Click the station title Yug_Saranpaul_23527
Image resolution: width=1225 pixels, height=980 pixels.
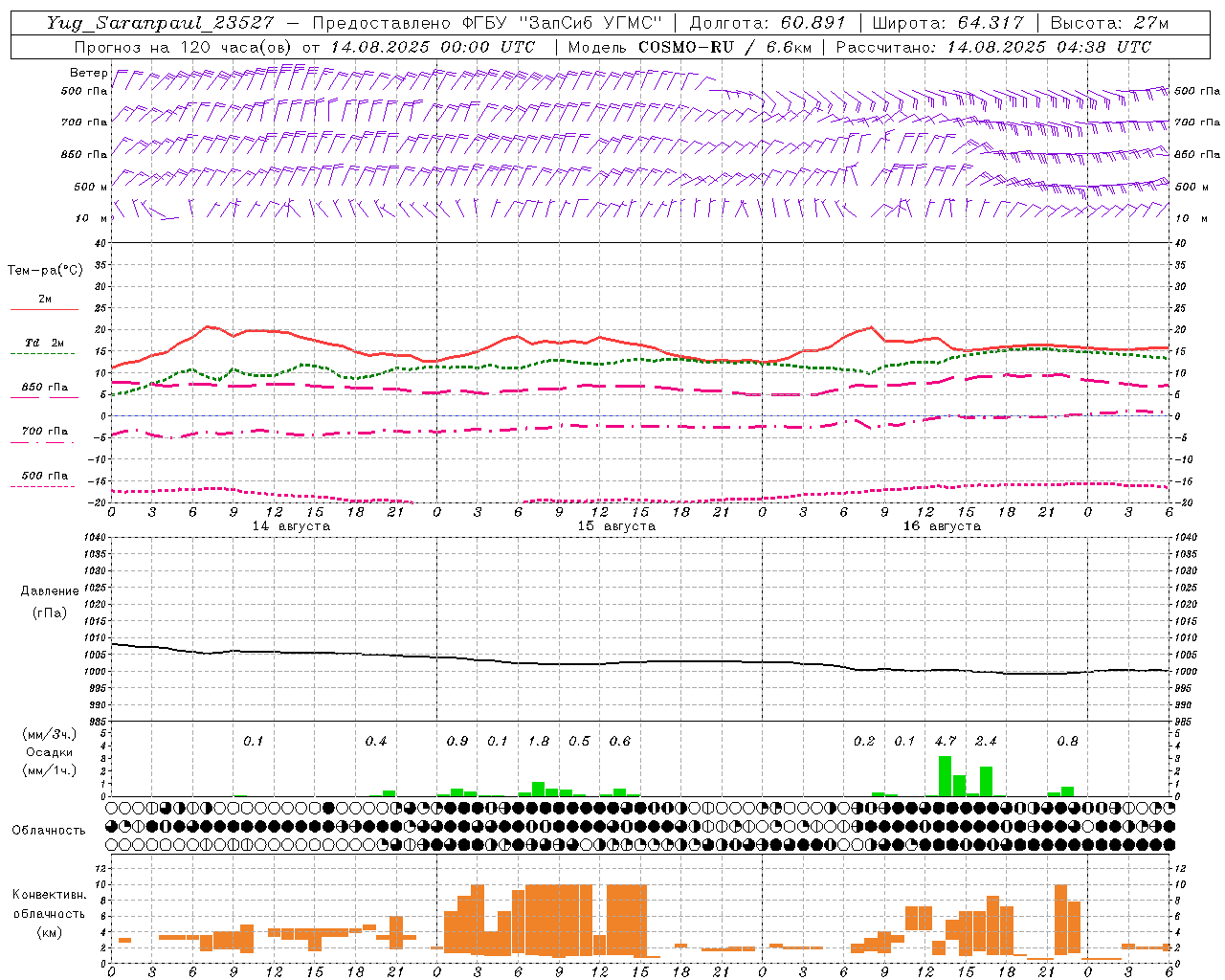161,23
